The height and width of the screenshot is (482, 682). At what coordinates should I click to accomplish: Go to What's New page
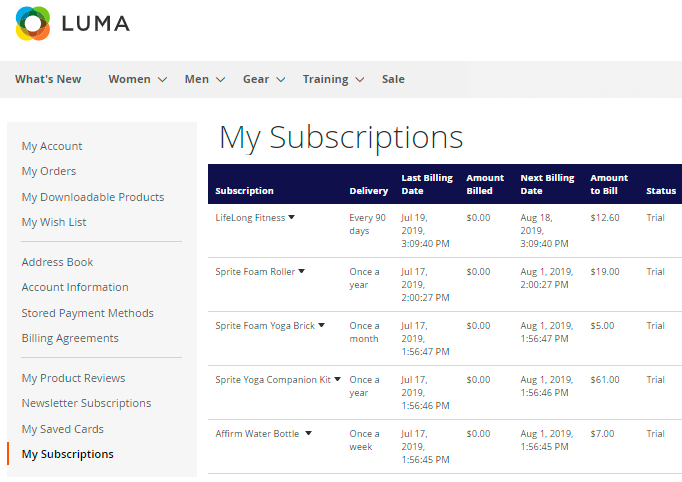(48, 79)
